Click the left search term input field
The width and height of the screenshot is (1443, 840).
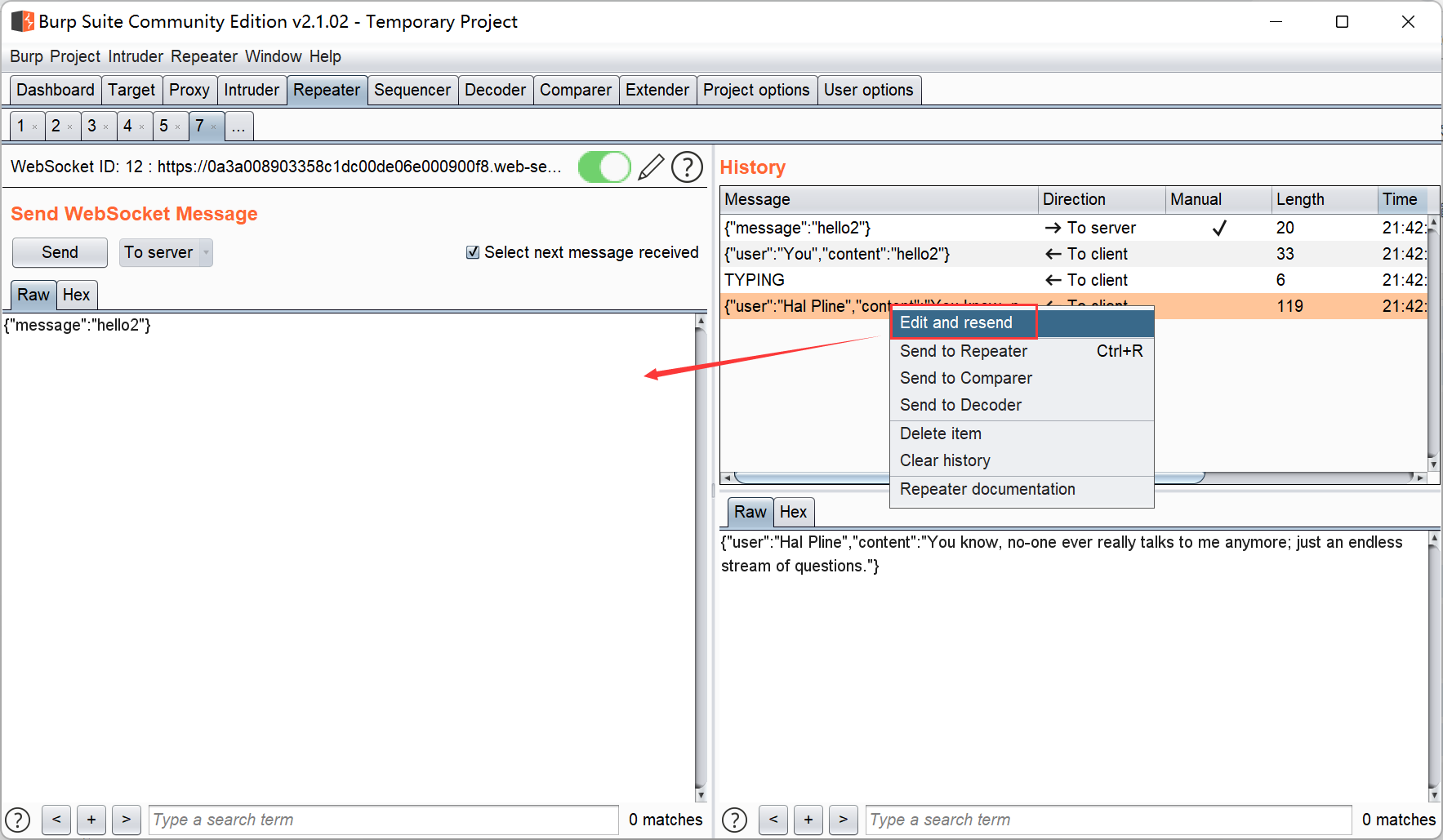(x=382, y=820)
